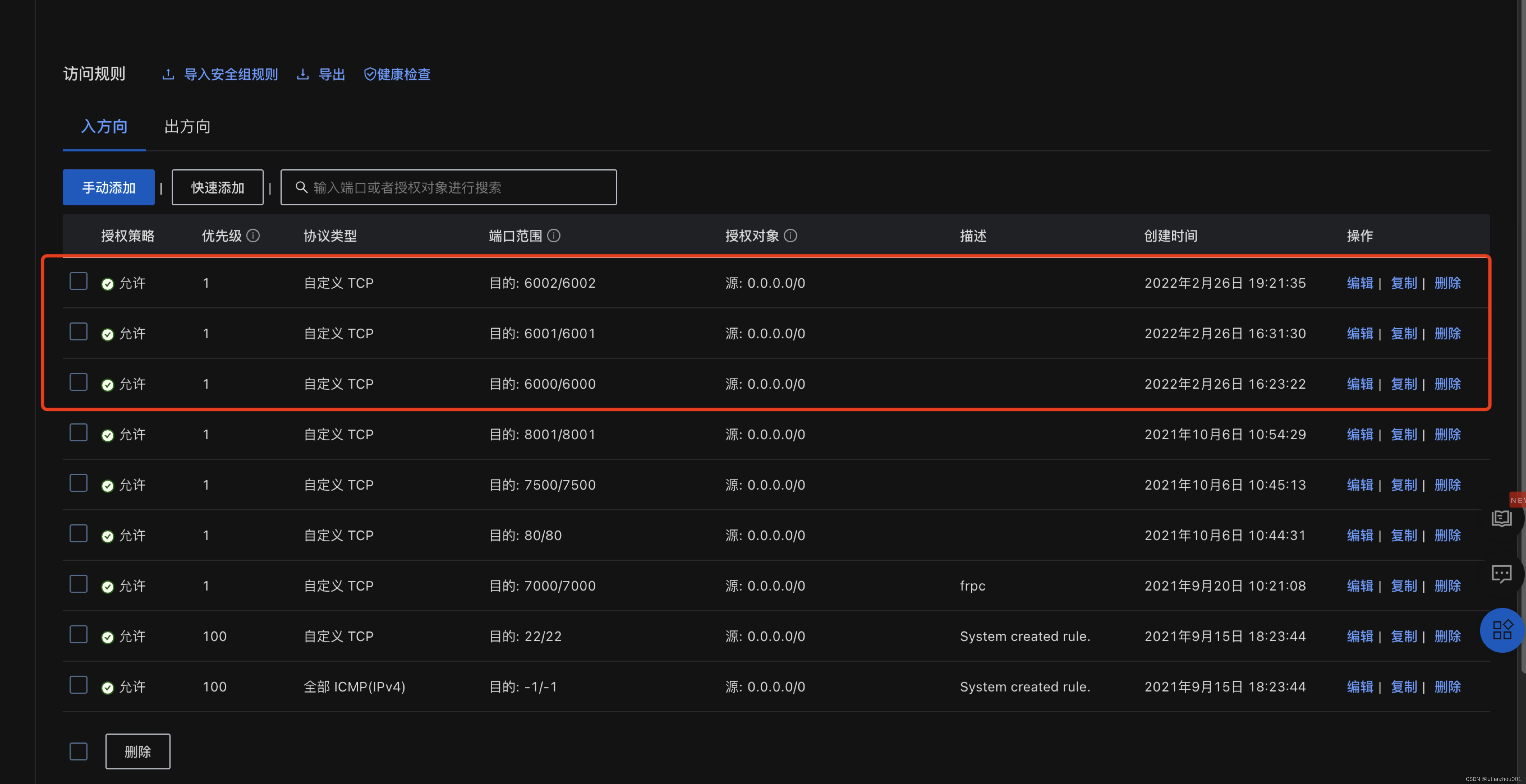Click the import security group rules upload icon
1526x784 pixels.
coord(168,74)
